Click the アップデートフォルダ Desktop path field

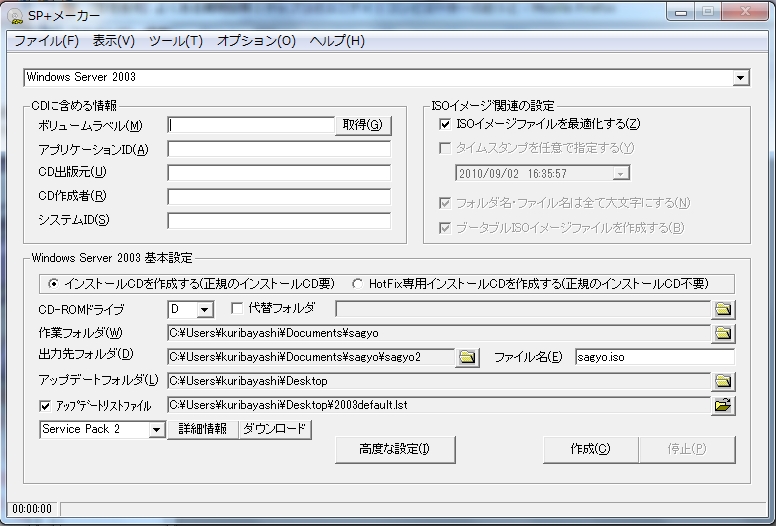click(x=439, y=381)
